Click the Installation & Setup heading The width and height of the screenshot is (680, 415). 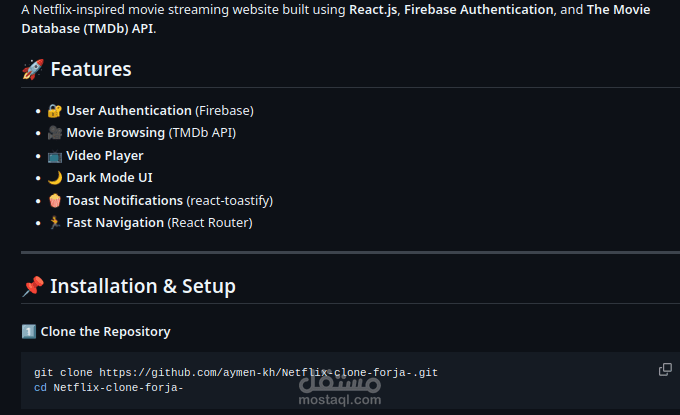pyautogui.click(x=143, y=286)
